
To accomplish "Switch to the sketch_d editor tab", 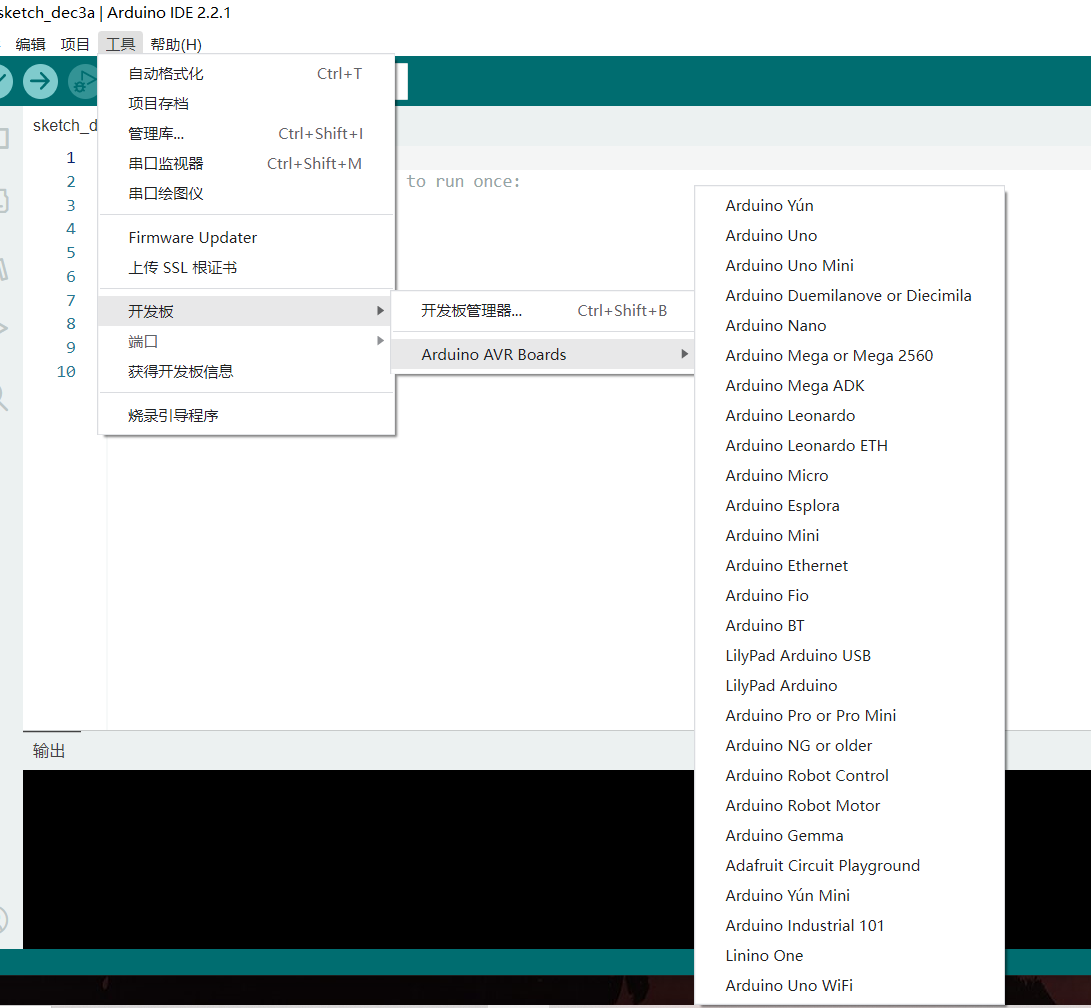I will pyautogui.click(x=64, y=125).
